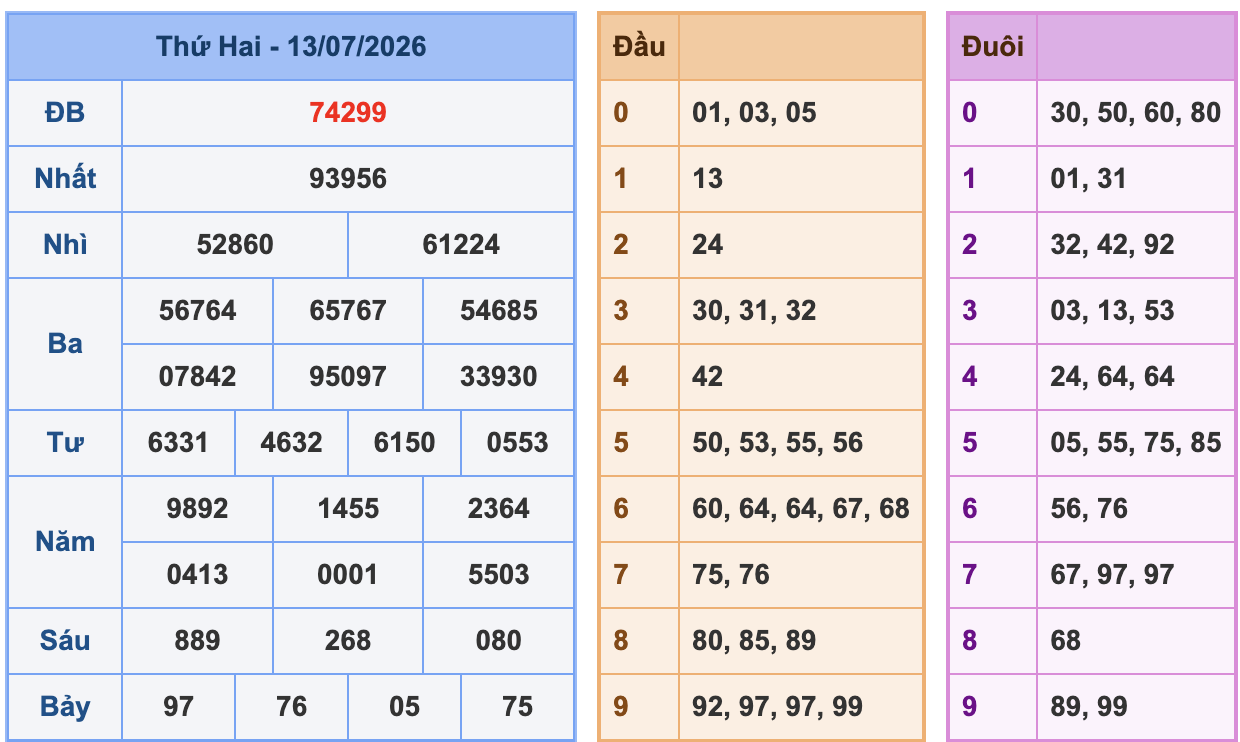Select fourth prize number 4632
Image resolution: width=1240 pixels, height=742 pixels.
(291, 443)
